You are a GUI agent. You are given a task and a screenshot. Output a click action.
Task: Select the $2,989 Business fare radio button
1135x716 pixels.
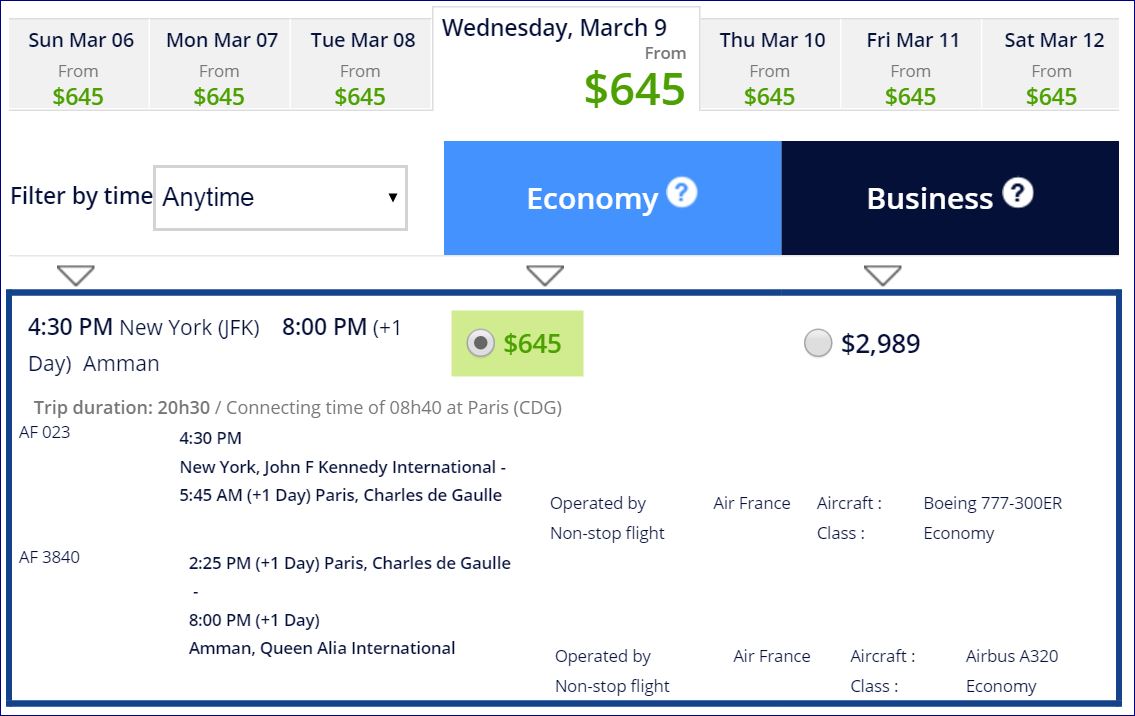818,343
